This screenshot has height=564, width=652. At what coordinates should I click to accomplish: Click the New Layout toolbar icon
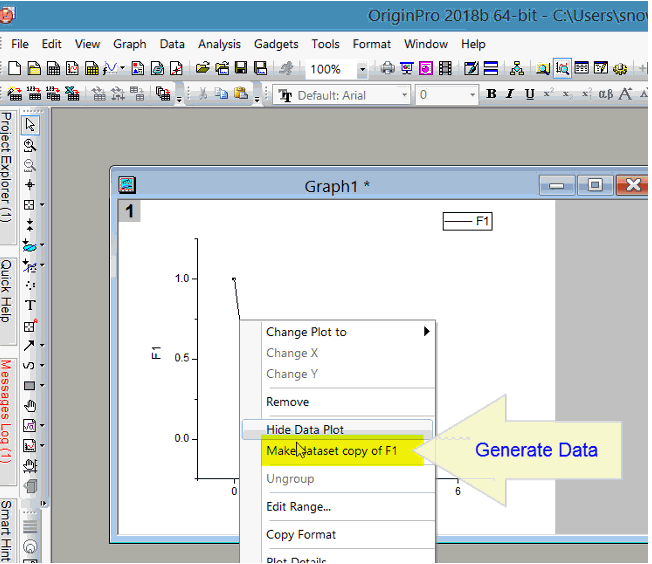click(138, 68)
